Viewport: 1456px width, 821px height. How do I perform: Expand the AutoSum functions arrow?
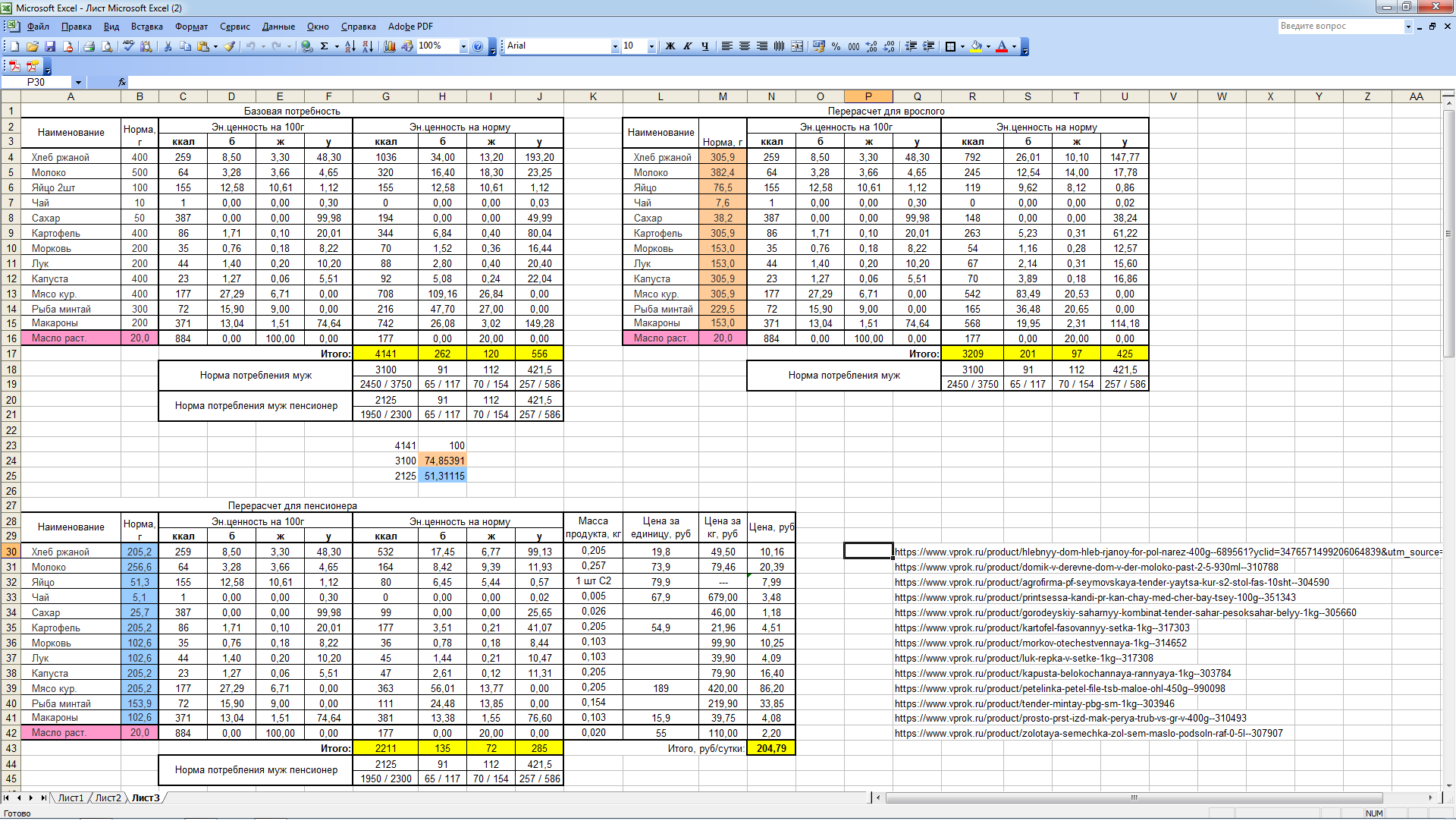pos(337,46)
